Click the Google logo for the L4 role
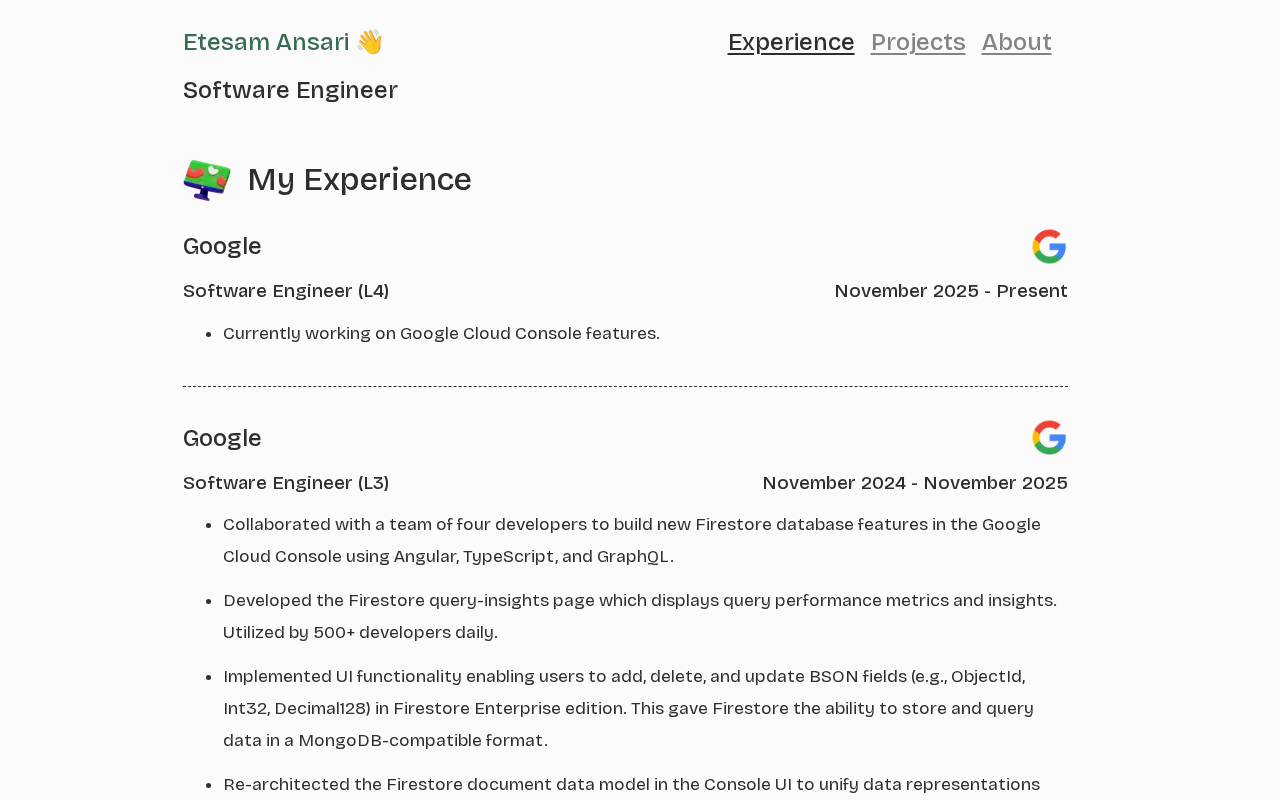 (x=1049, y=247)
